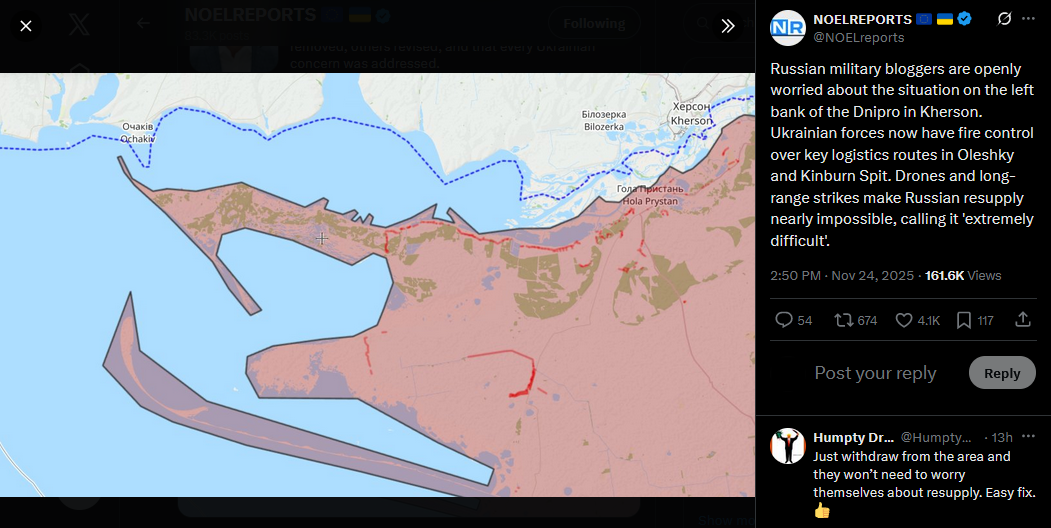Open the NOELREPORTS profile avatar

pyautogui.click(x=788, y=28)
